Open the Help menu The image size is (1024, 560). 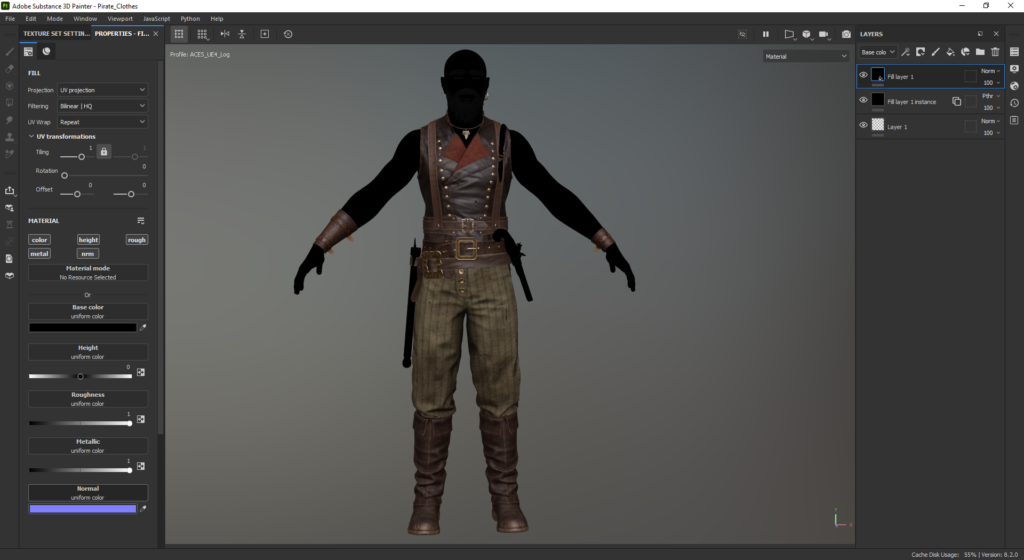coord(217,18)
